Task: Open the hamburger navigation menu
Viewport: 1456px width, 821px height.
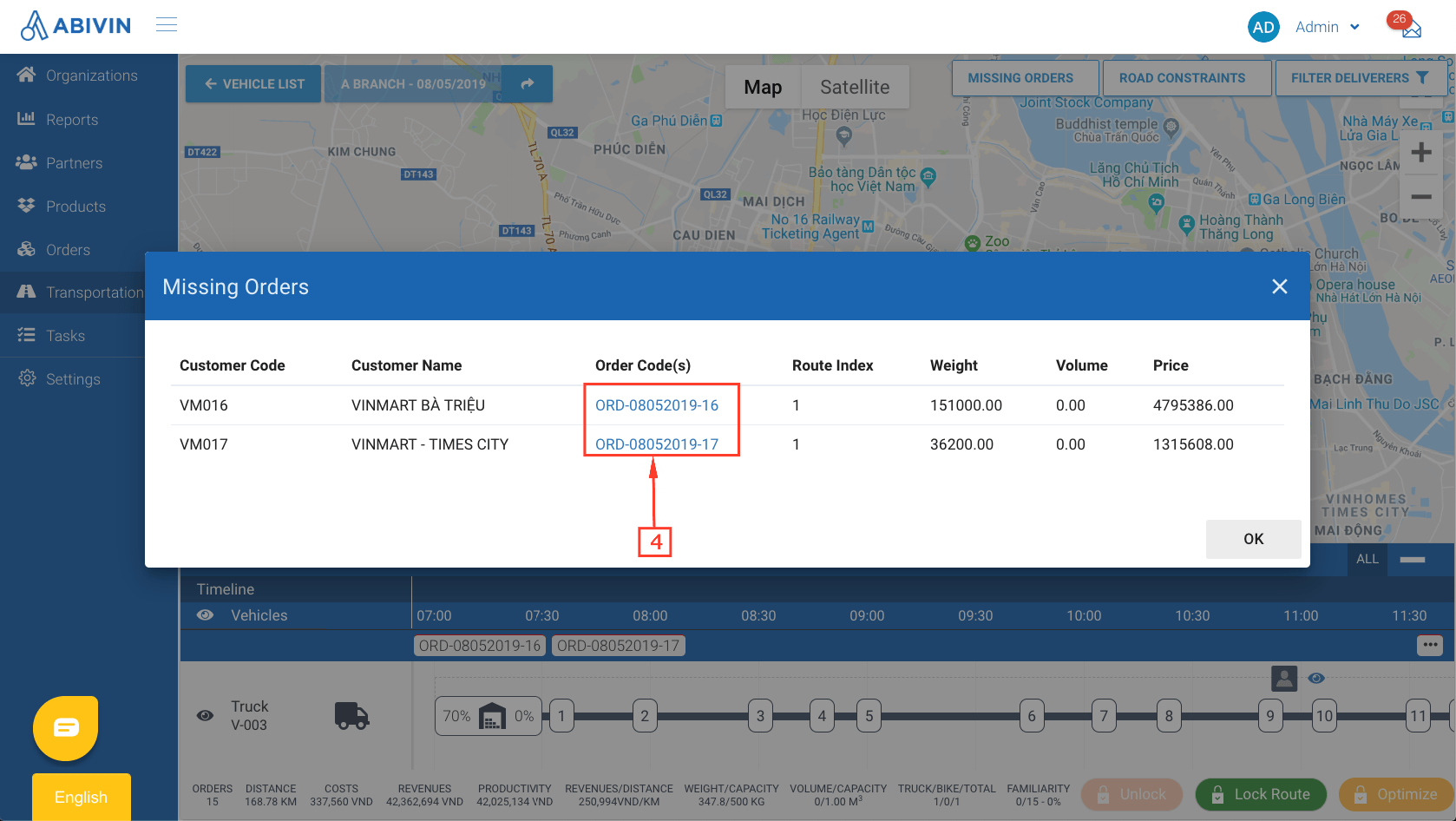Action: pyautogui.click(x=167, y=24)
